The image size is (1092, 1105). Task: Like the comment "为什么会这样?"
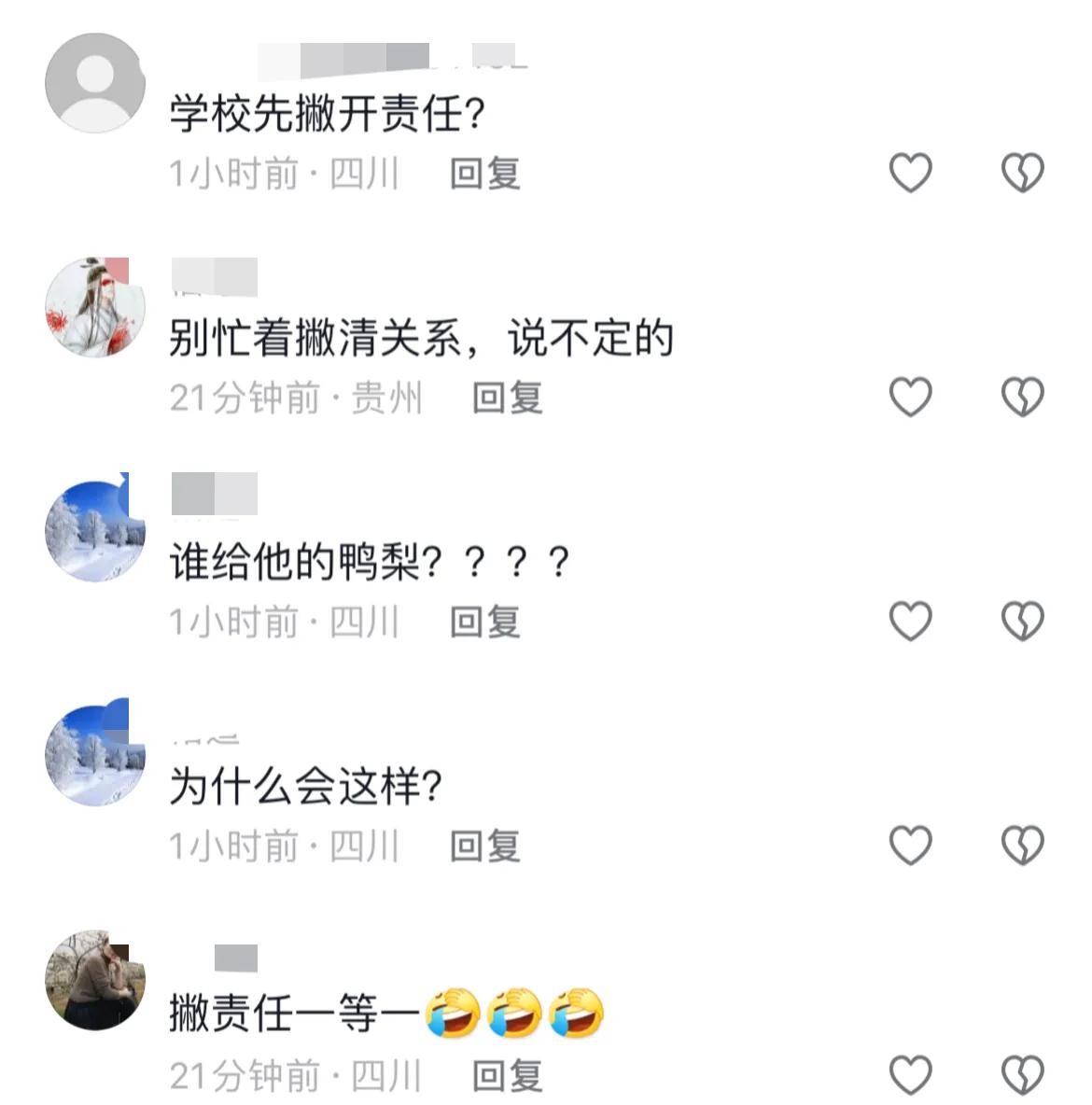(x=910, y=845)
